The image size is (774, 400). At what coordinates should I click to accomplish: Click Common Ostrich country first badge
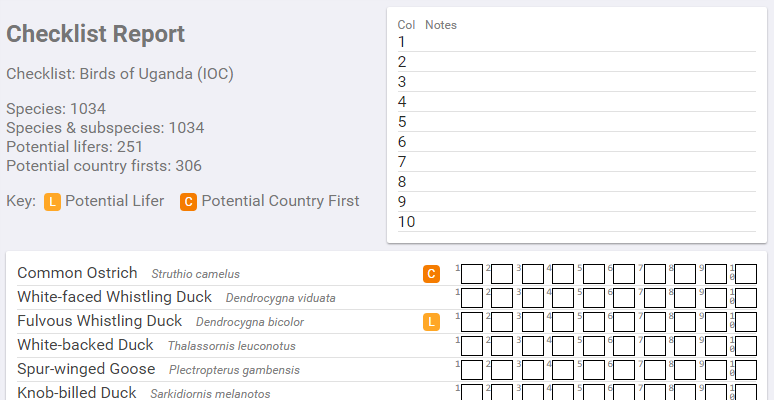pos(431,274)
